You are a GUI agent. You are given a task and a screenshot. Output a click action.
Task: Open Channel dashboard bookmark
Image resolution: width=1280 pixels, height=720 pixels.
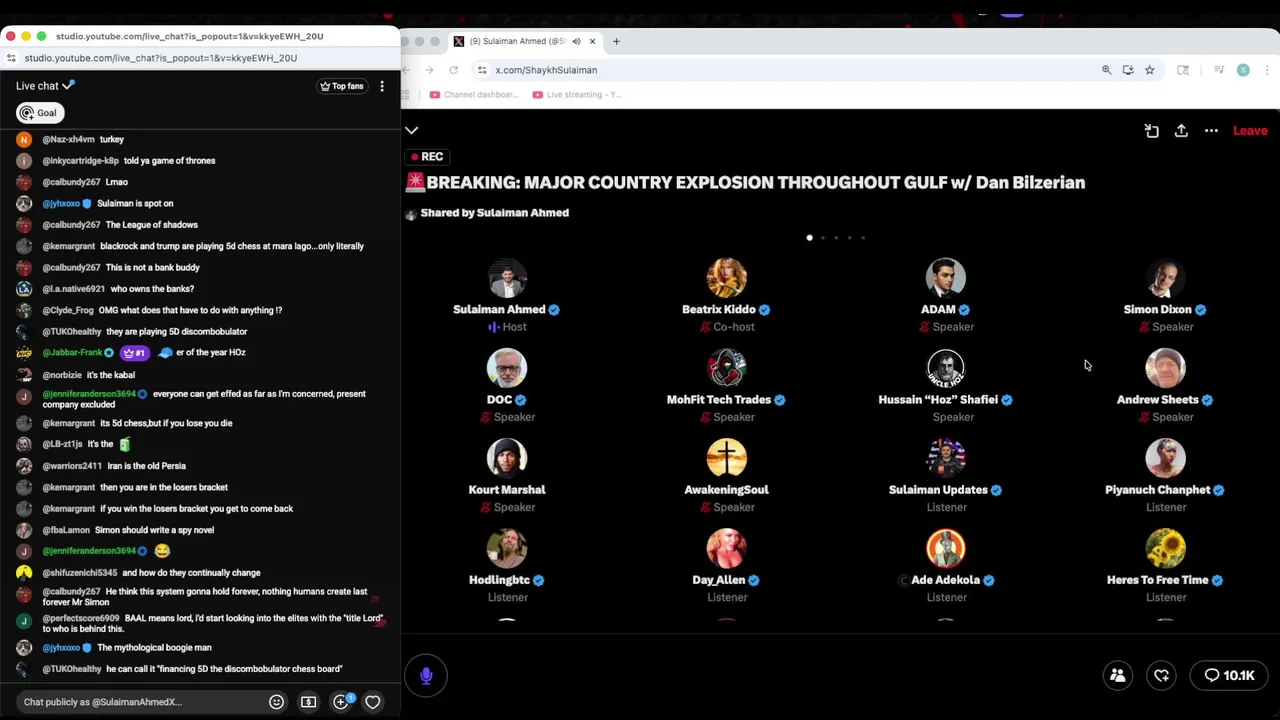click(x=474, y=95)
